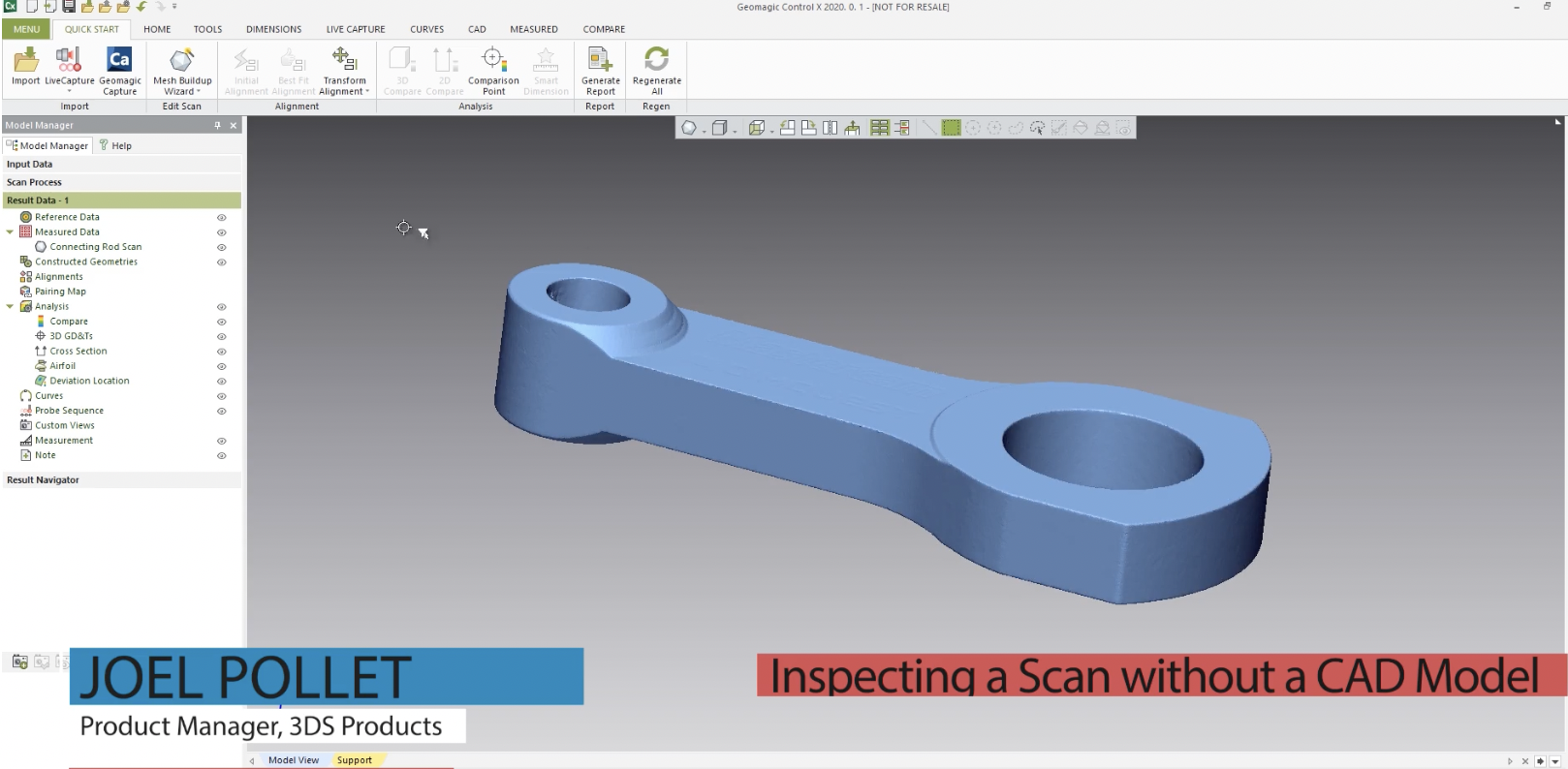This screenshot has width=1568, height=769.
Task: Switch to the TOOLS ribbon tab
Action: tap(207, 29)
